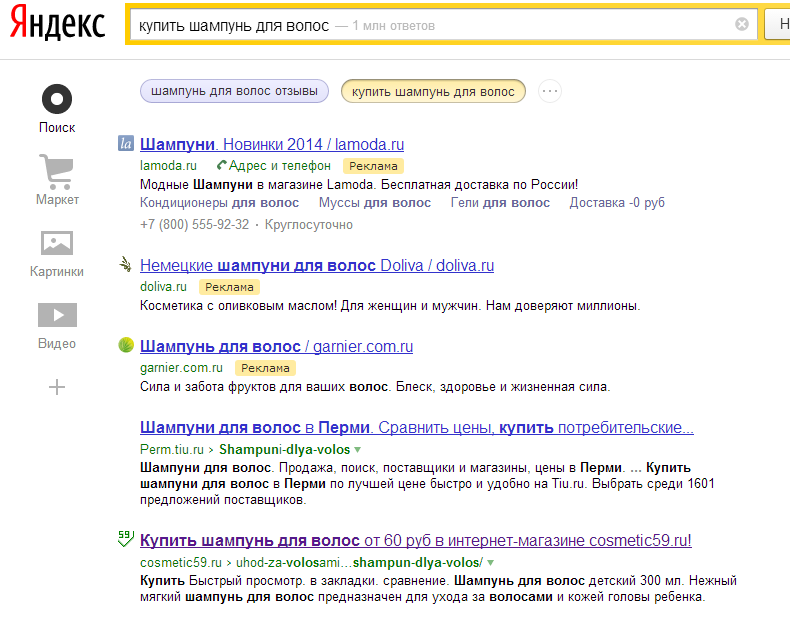Click the Реклама label under the lamoda result
Image resolution: width=790 pixels, height=619 pixels.
click(373, 166)
